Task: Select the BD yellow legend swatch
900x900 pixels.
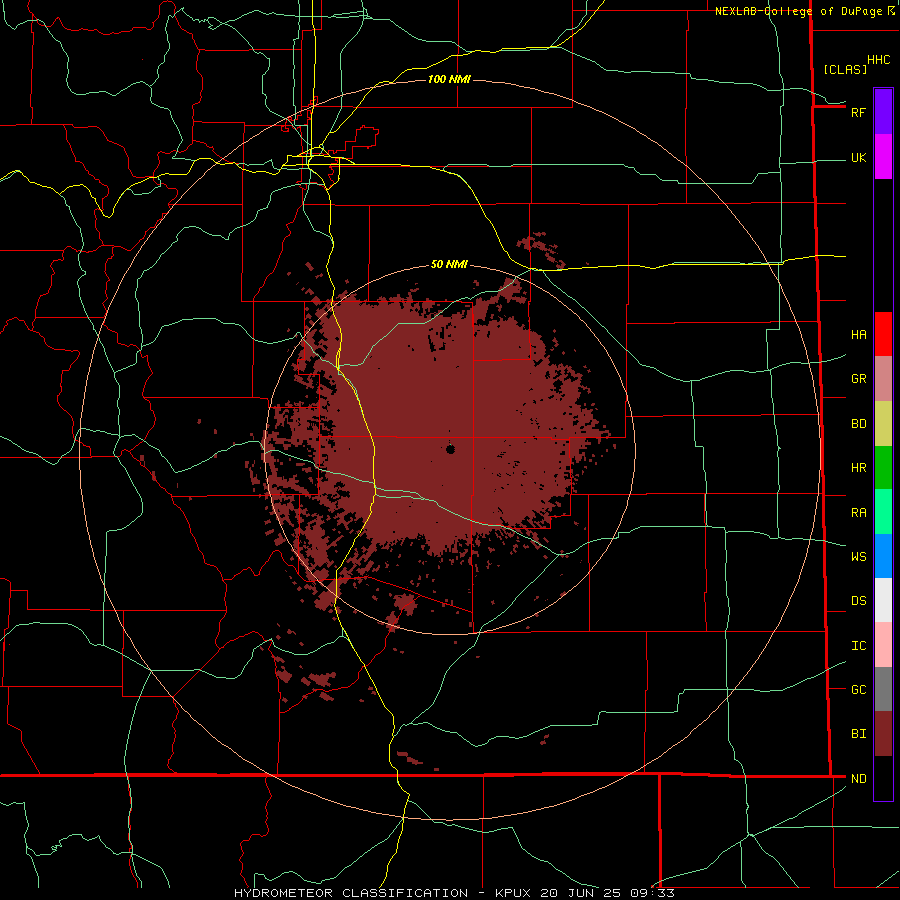Action: [x=883, y=424]
